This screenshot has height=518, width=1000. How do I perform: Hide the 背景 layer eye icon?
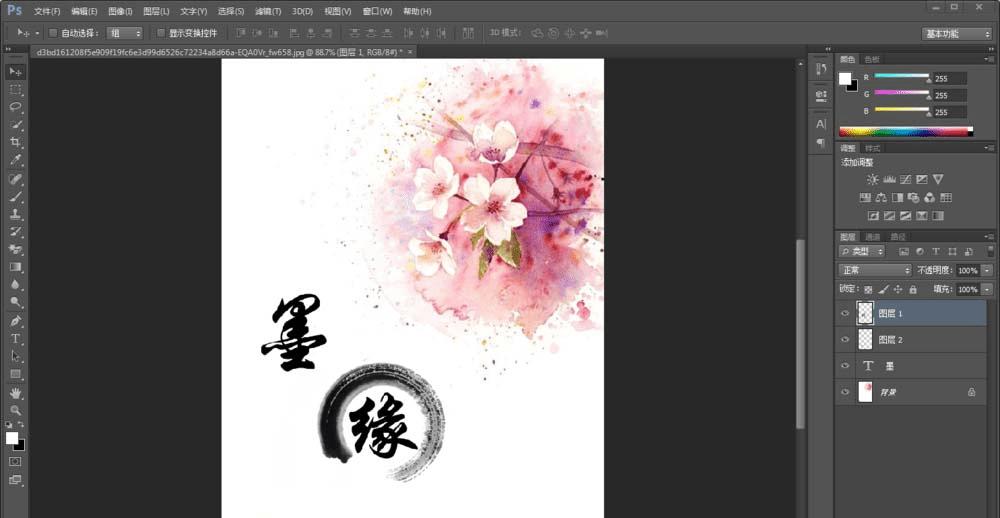point(845,392)
